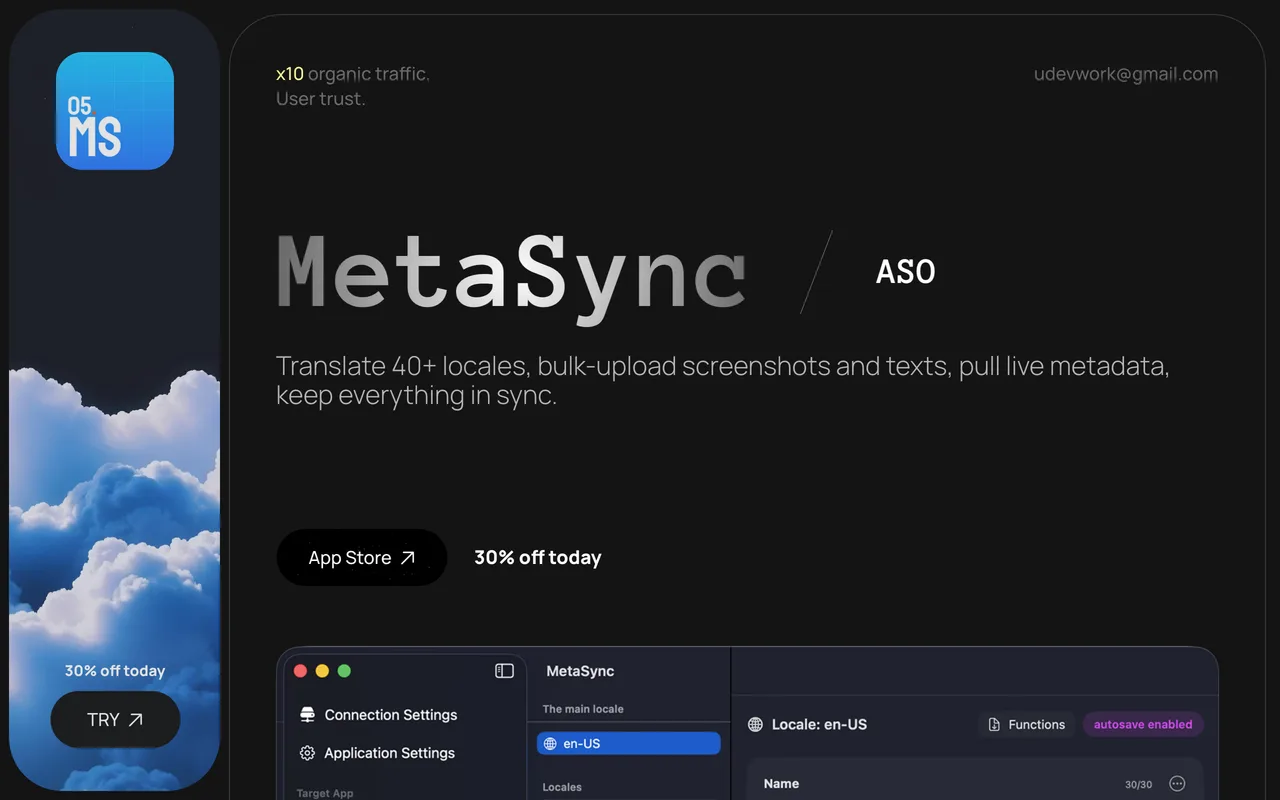Click the ASO label
Screen dimensions: 1280x800
click(x=906, y=272)
